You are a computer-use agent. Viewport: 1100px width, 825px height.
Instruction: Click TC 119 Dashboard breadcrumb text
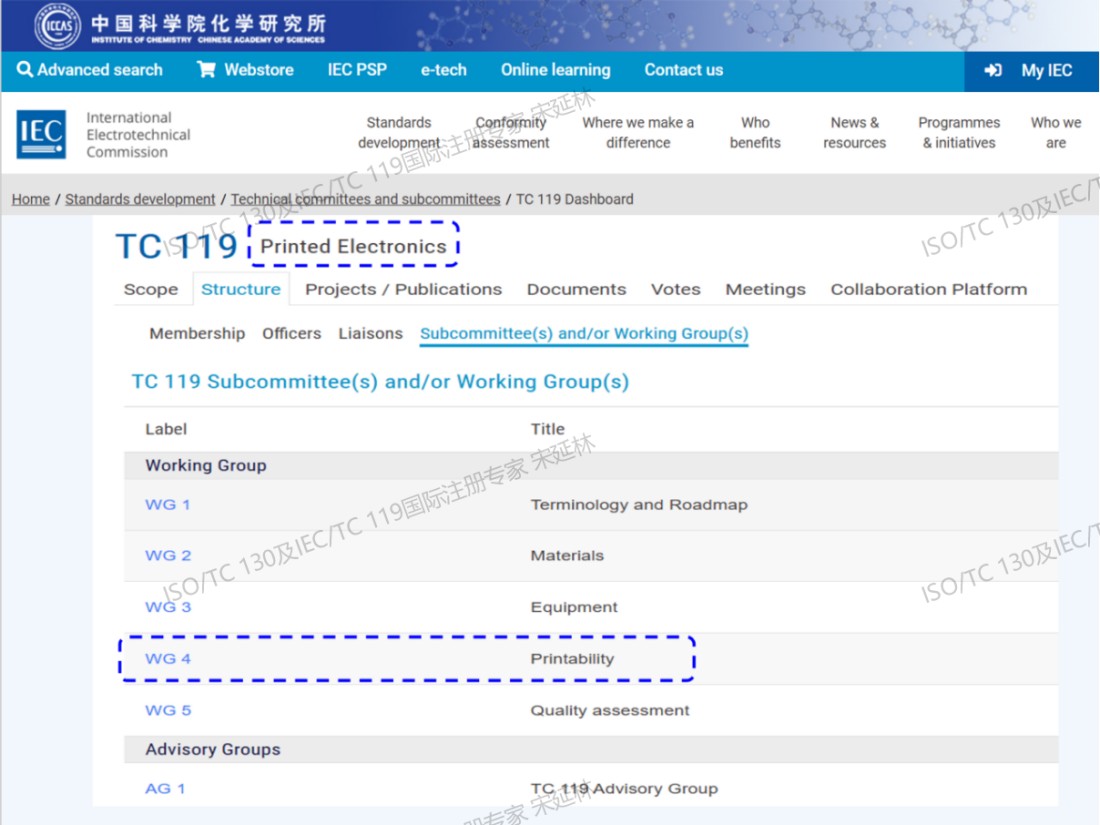[575, 199]
